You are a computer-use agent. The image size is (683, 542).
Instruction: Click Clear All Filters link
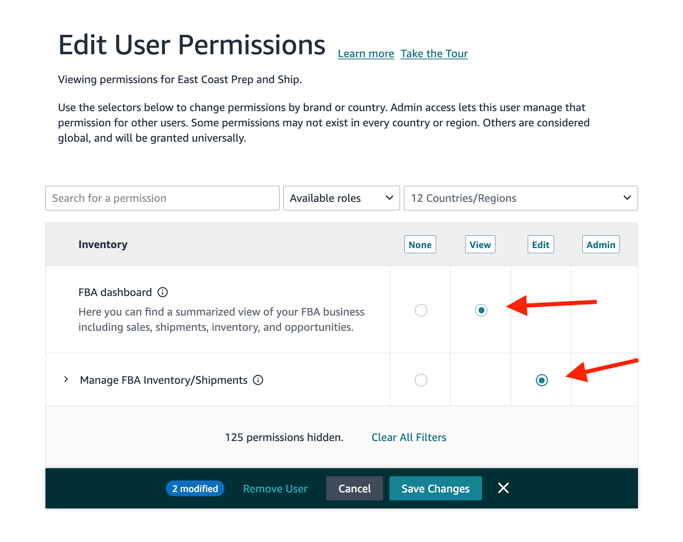[409, 437]
